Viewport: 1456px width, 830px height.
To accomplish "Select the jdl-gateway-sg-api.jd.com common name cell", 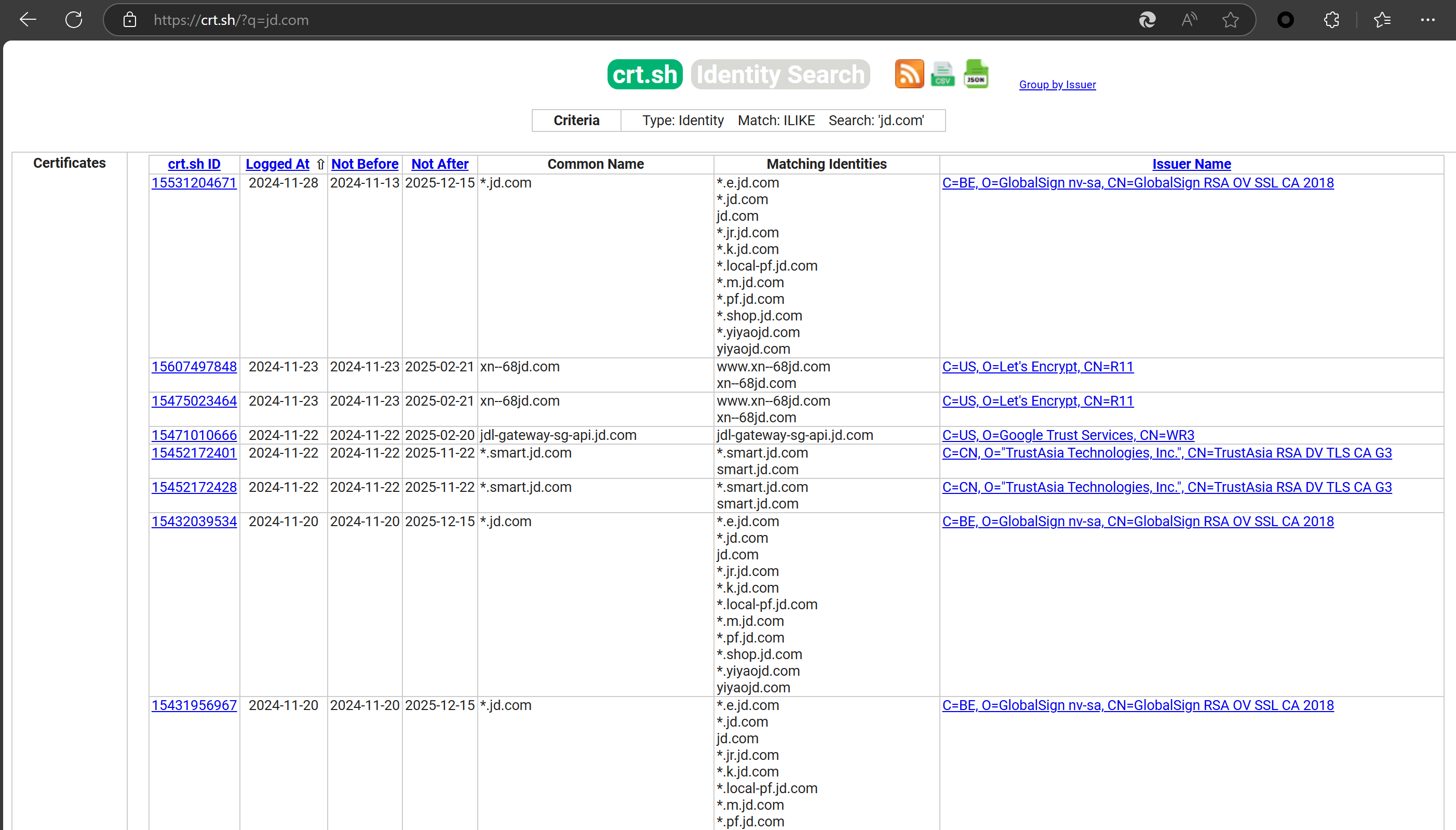I will click(x=596, y=436).
